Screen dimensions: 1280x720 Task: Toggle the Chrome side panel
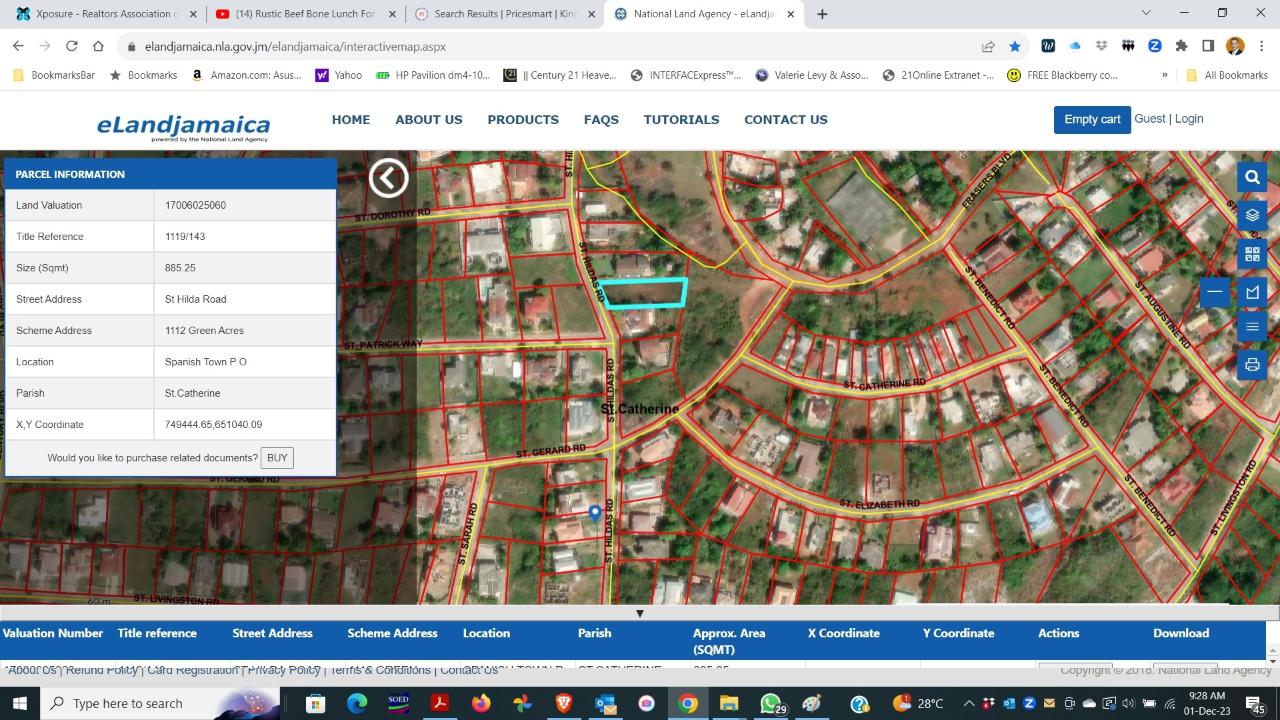tap(1208, 46)
